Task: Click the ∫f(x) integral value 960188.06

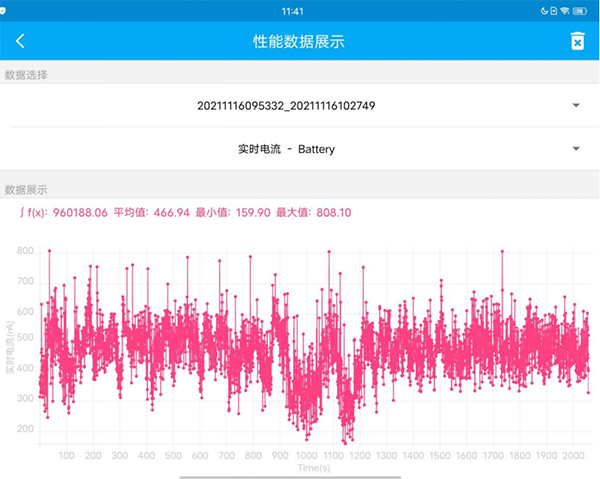Action: 64,213
